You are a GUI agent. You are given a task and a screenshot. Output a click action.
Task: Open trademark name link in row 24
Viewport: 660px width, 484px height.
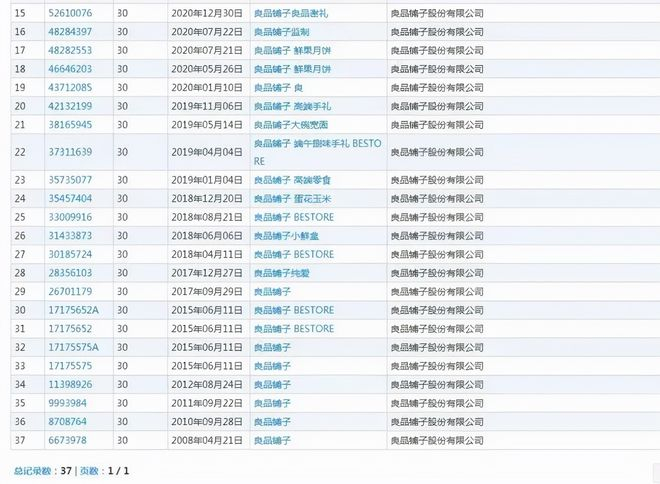pyautogui.click(x=292, y=198)
